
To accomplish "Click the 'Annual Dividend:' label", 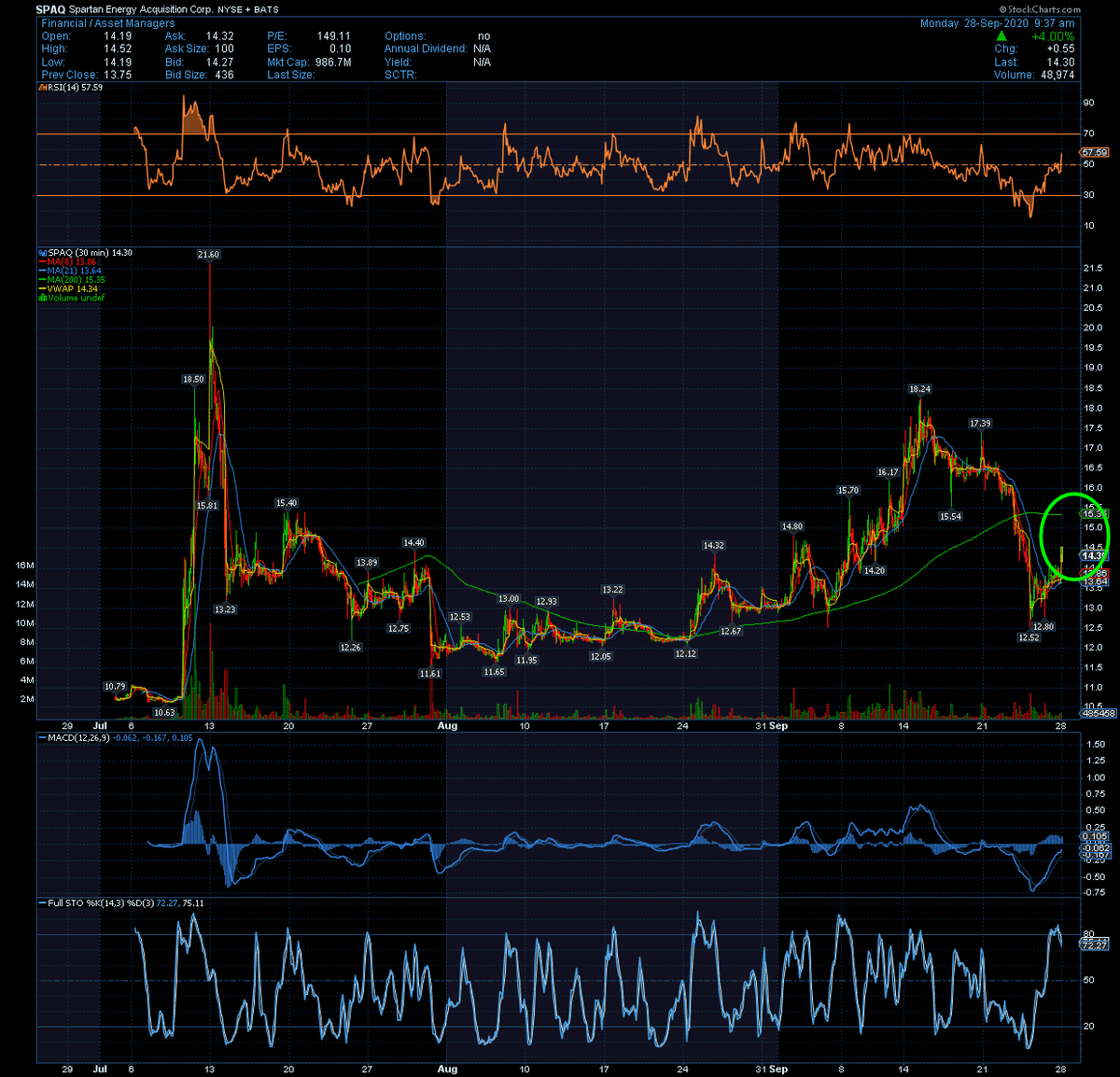I will tap(425, 49).
